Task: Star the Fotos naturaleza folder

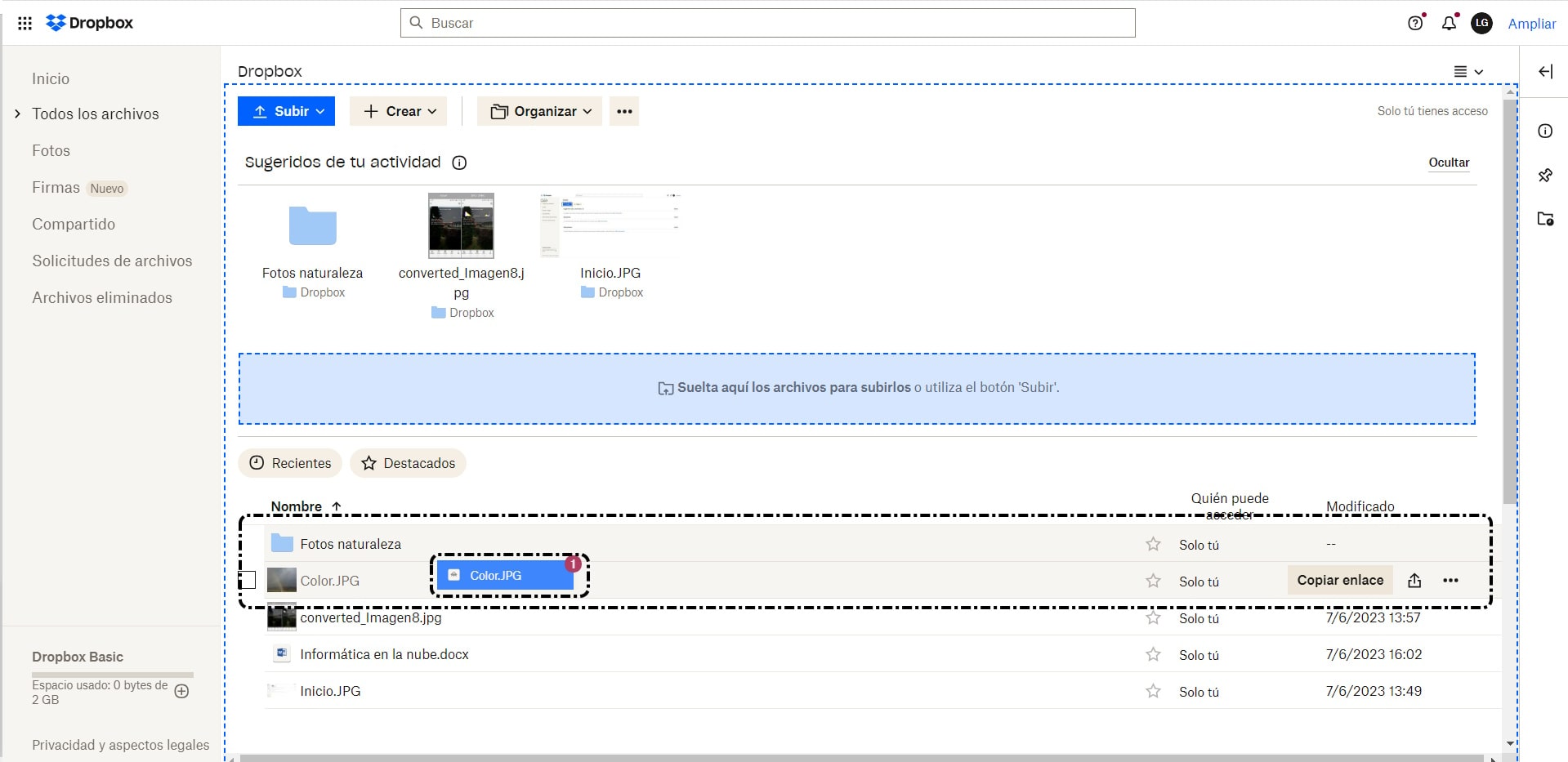Action: (1153, 544)
